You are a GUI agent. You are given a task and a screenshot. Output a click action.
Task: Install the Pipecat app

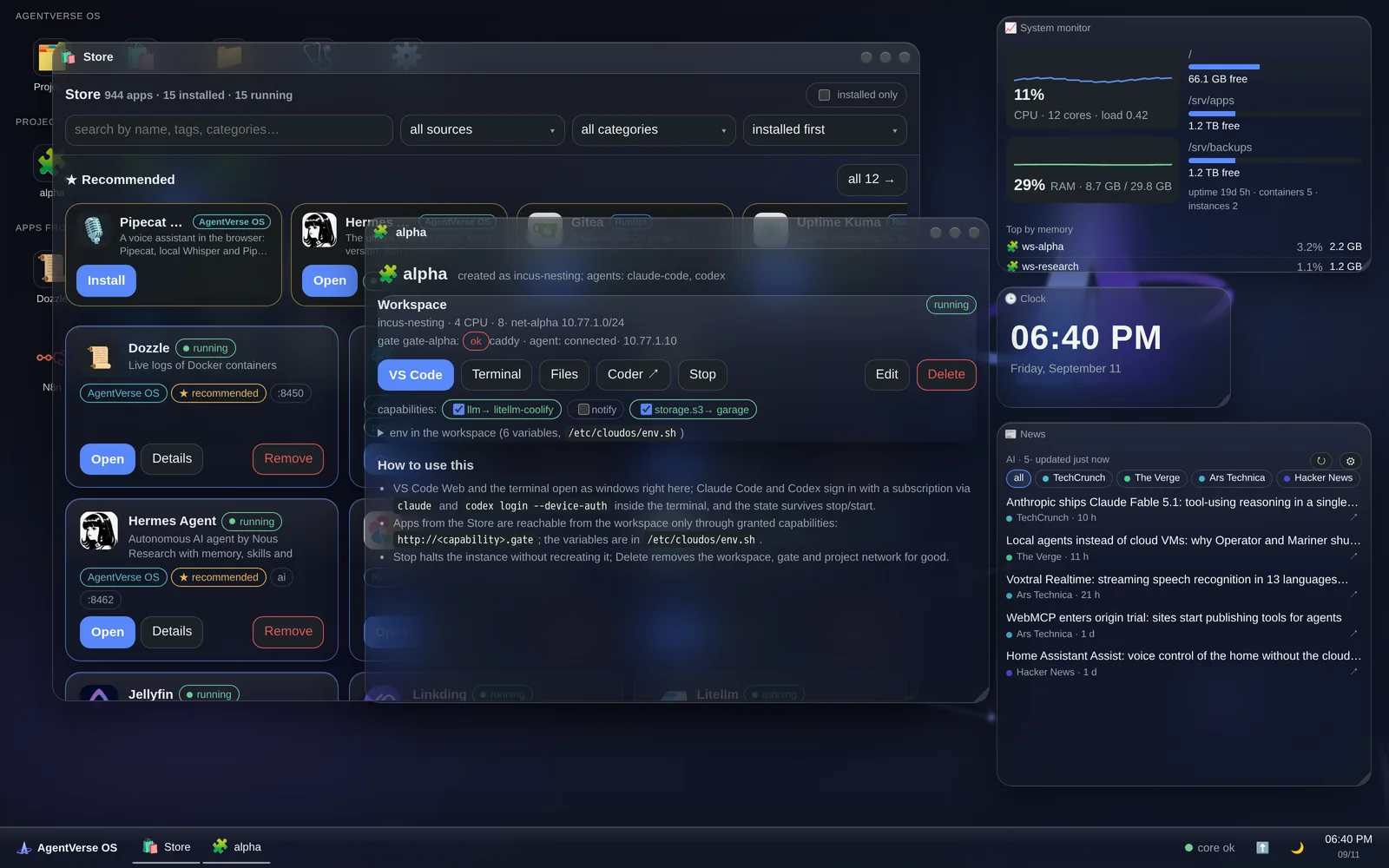[106, 280]
